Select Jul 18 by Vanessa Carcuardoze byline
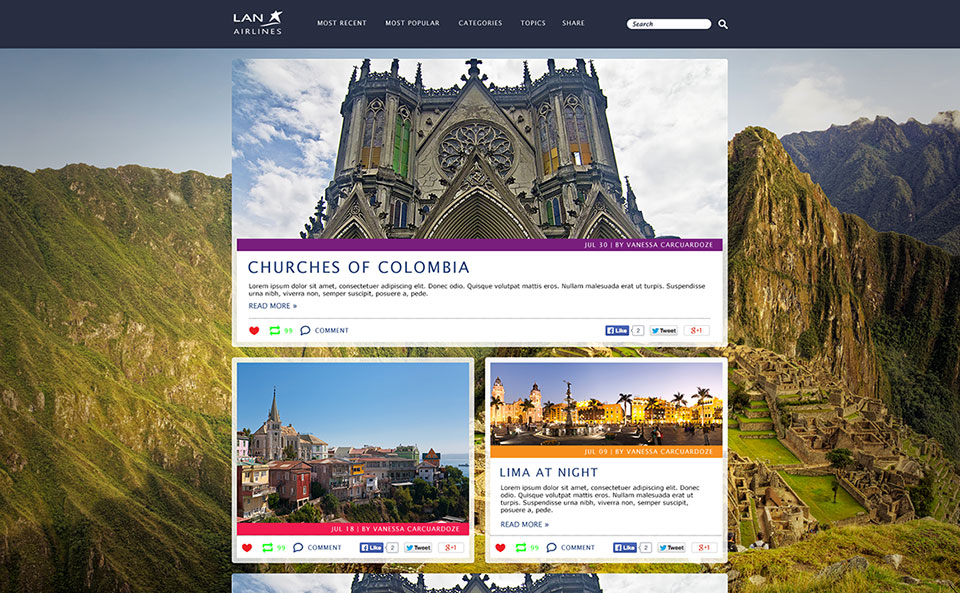Screen dimensions: 960x593 pyautogui.click(x=395, y=529)
